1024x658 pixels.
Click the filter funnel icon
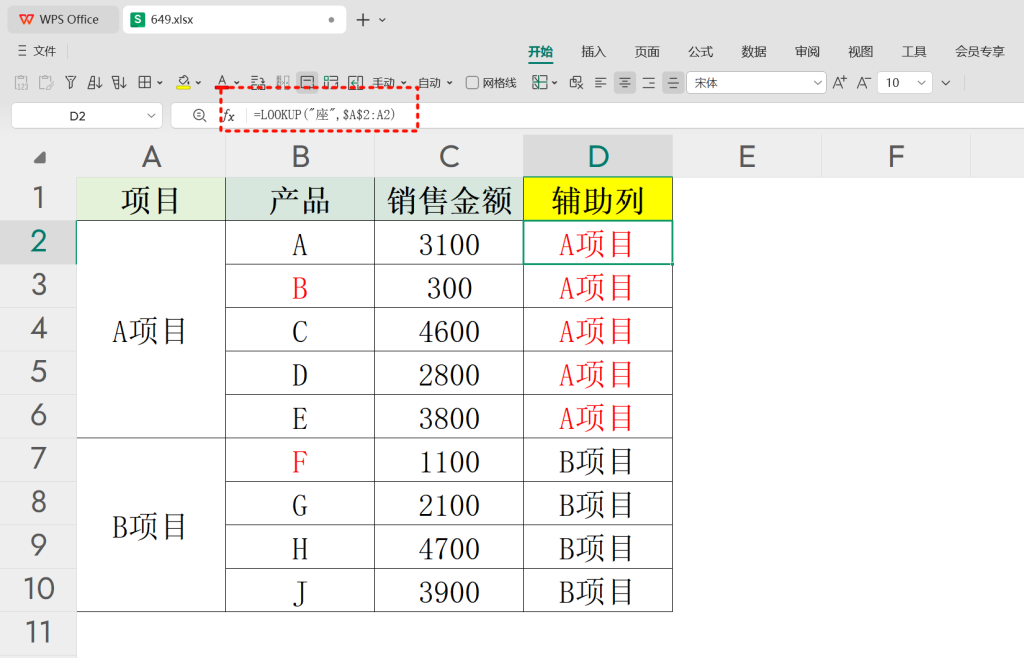(71, 83)
